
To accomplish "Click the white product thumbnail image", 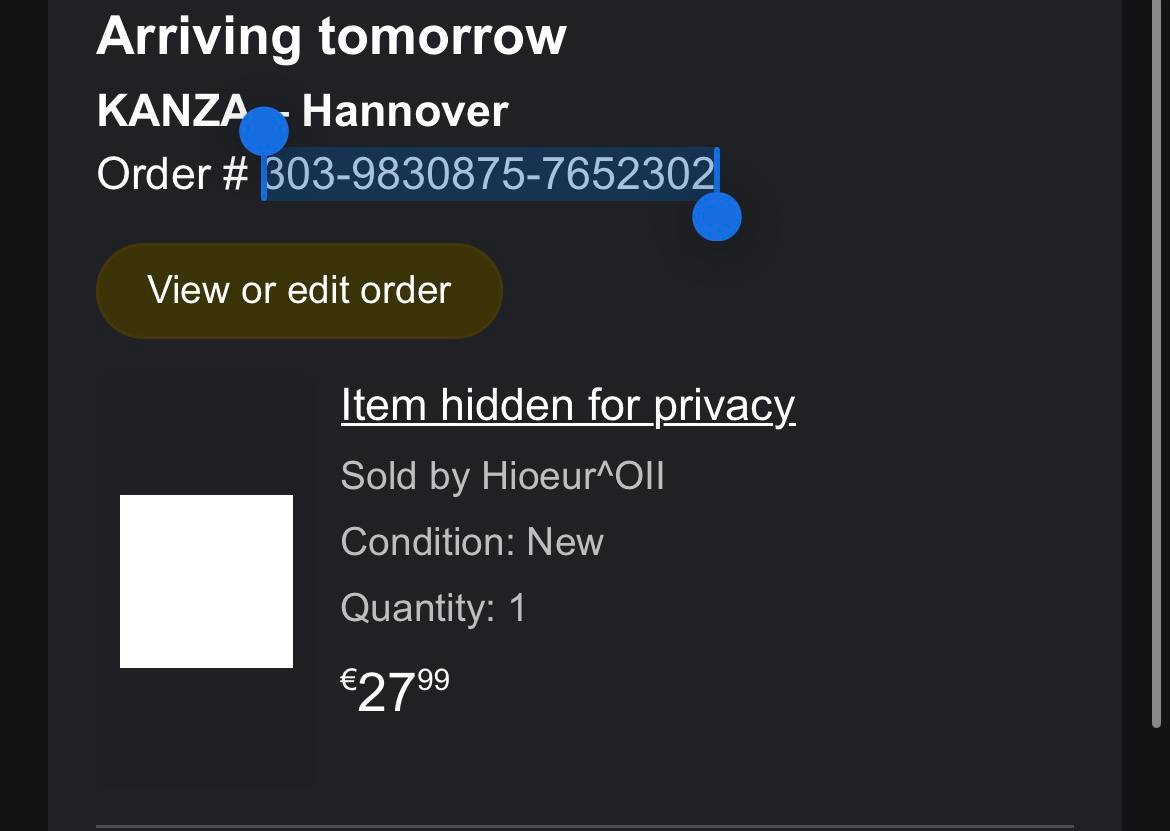I will pyautogui.click(x=206, y=581).
